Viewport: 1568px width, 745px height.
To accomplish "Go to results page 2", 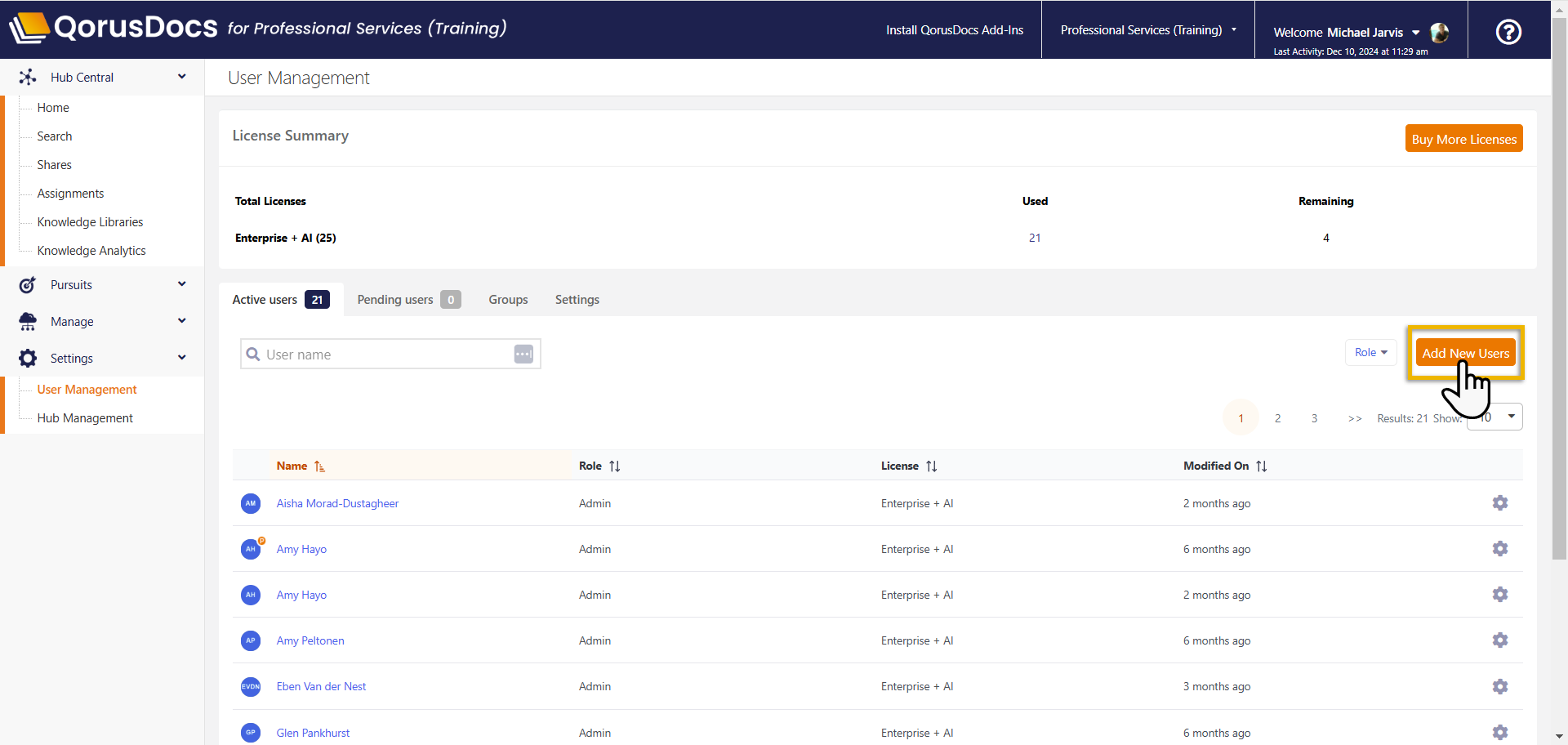I will (1278, 418).
